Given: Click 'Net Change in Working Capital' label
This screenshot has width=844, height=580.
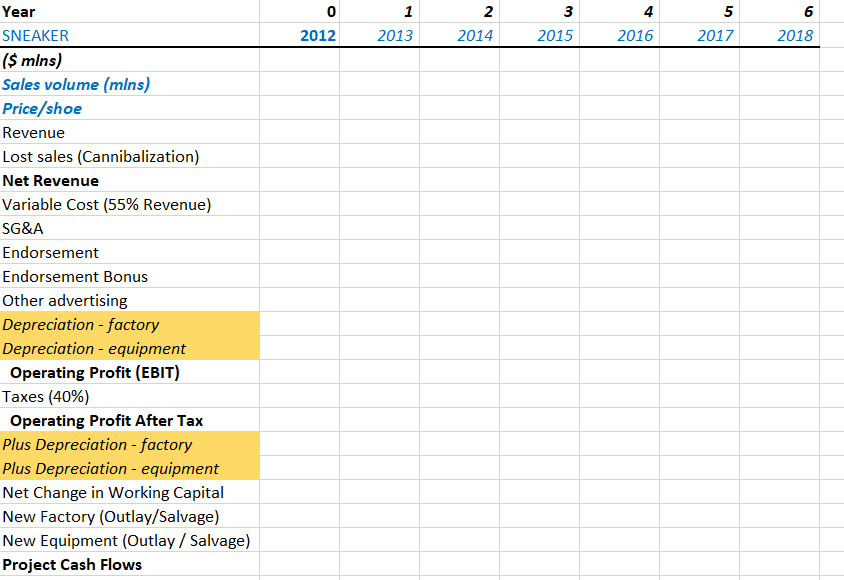Looking at the screenshot, I should [x=130, y=492].
